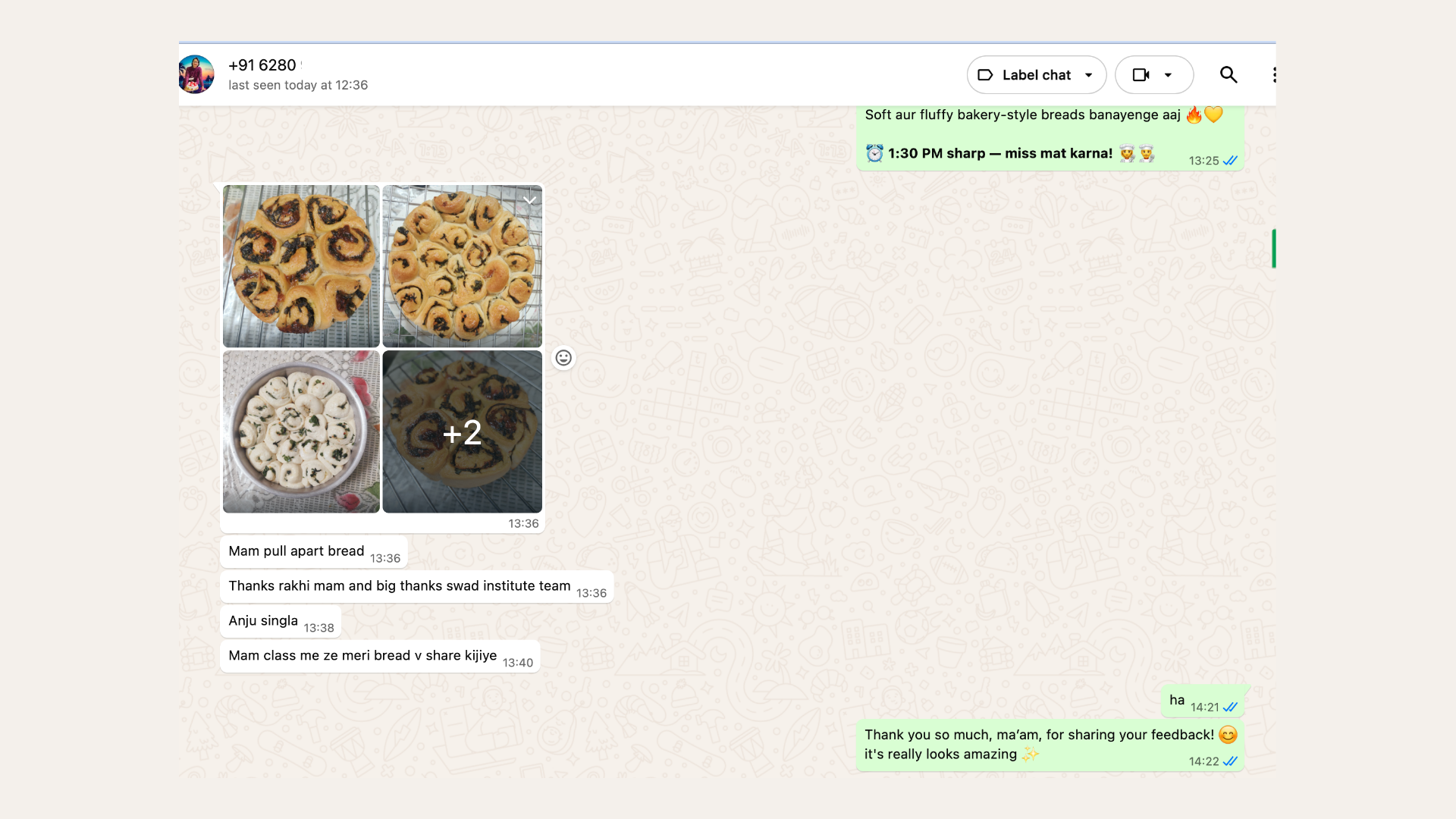1456x819 pixels.
Task: Select the 'Mam pull apart bread' message
Action: (297, 551)
